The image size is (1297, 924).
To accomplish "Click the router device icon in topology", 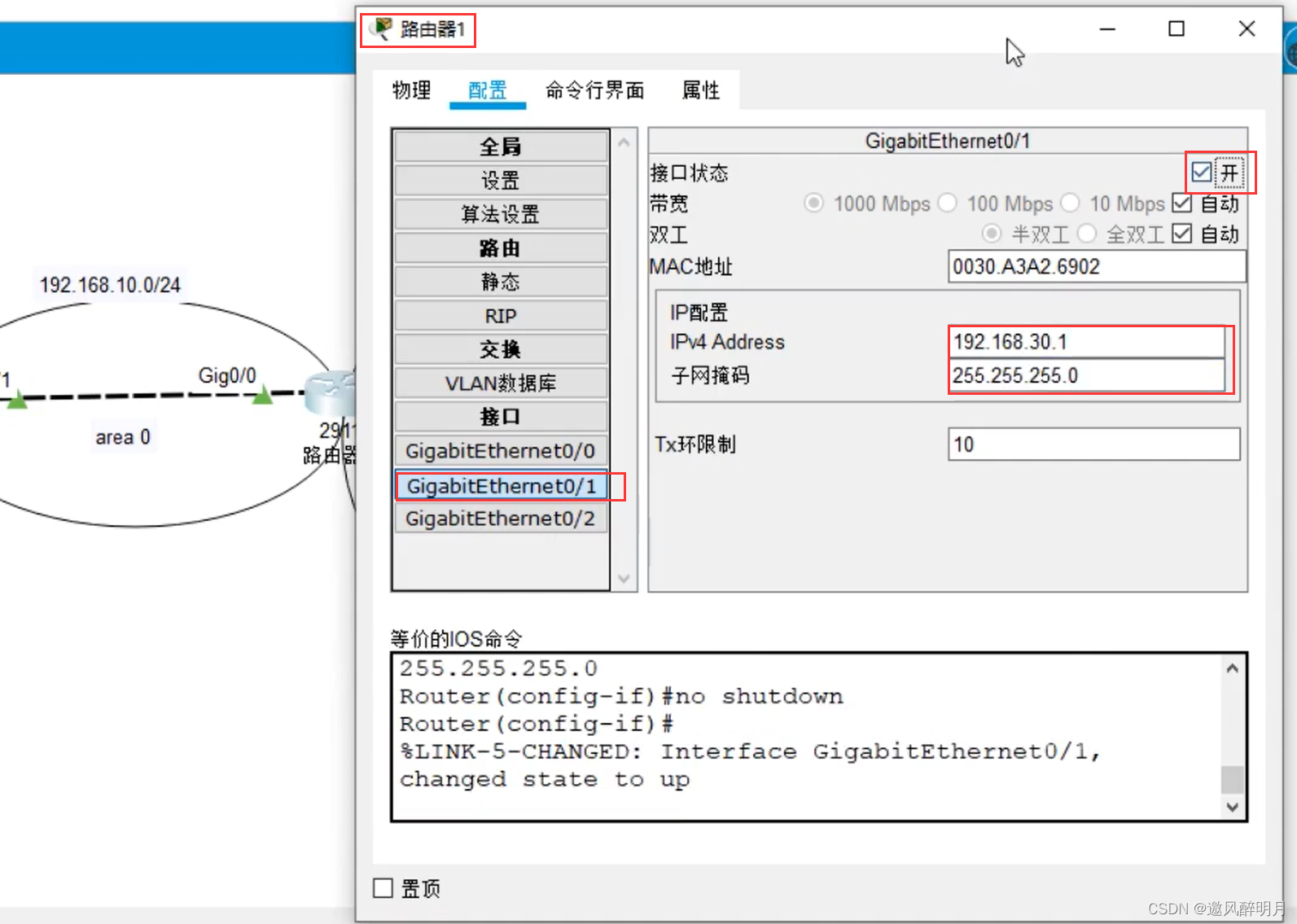I will pos(330,395).
